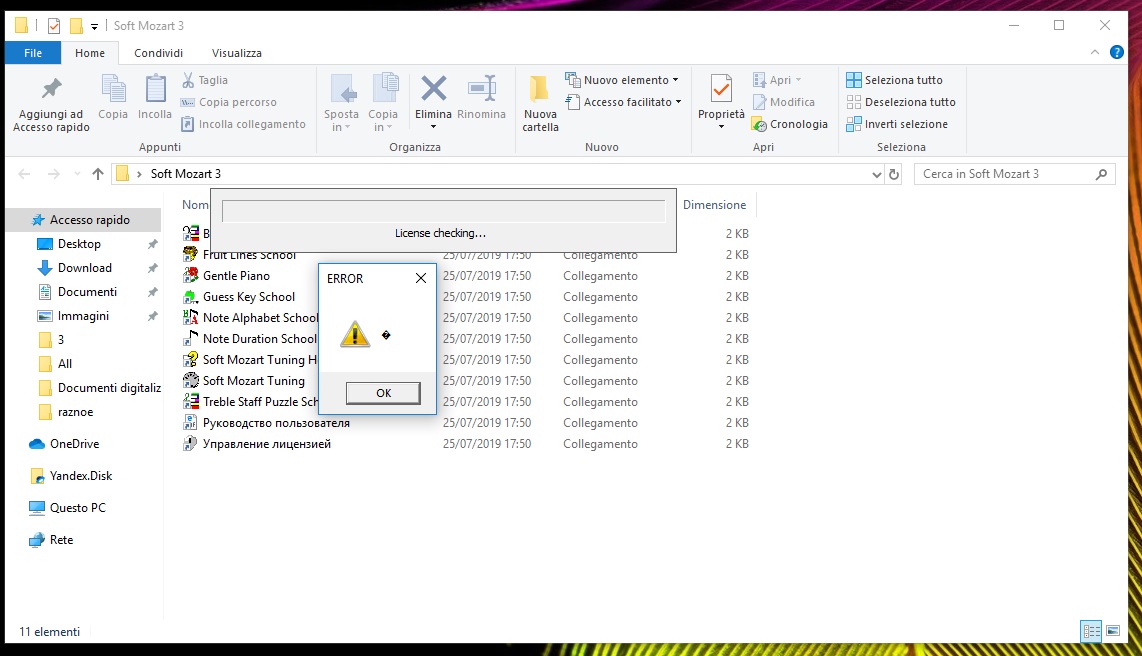Switch to details view in status bar
Viewport: 1142px width, 656px height.
click(1091, 631)
